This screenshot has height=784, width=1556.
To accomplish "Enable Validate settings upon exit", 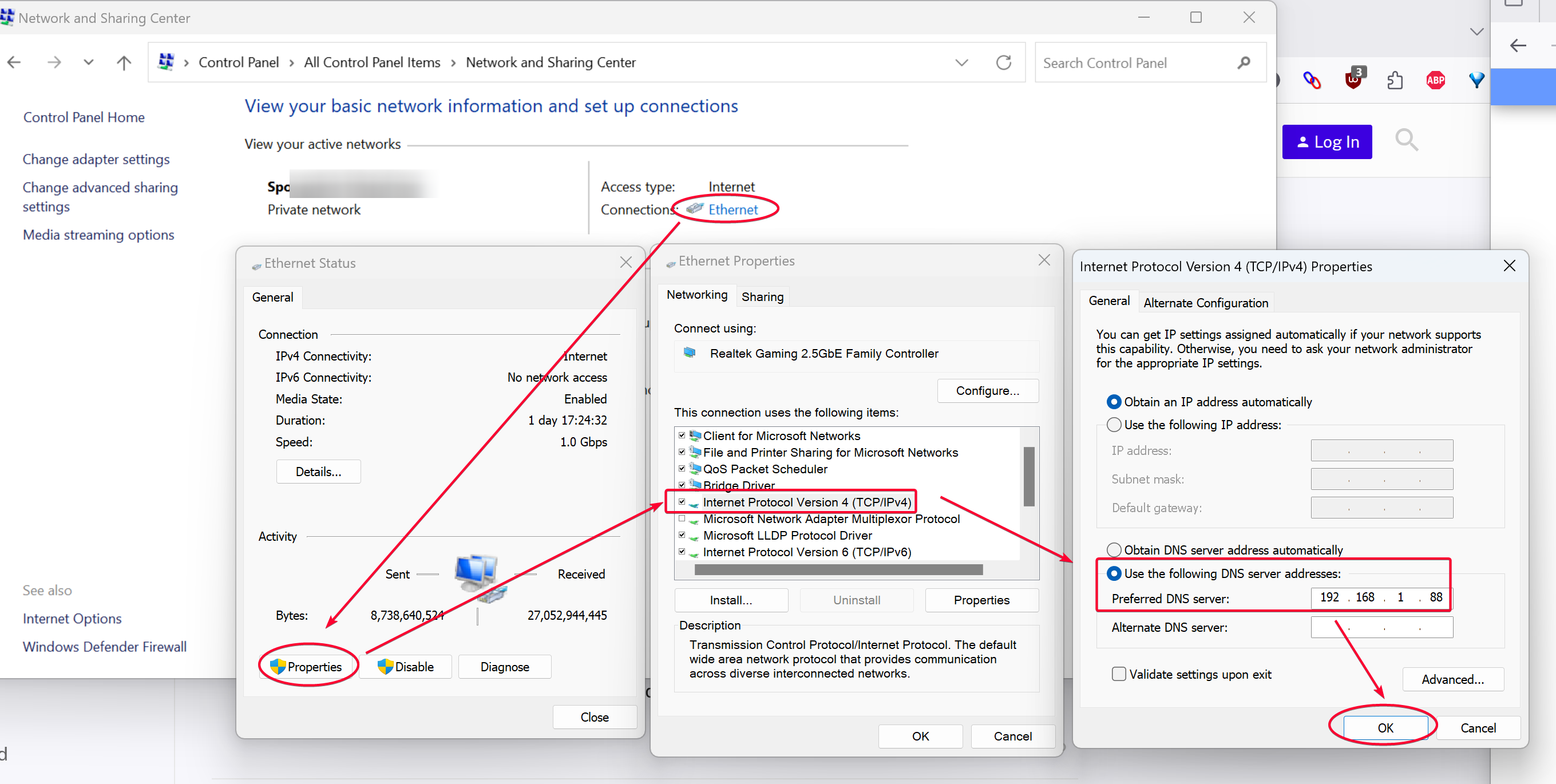I will [1119, 674].
